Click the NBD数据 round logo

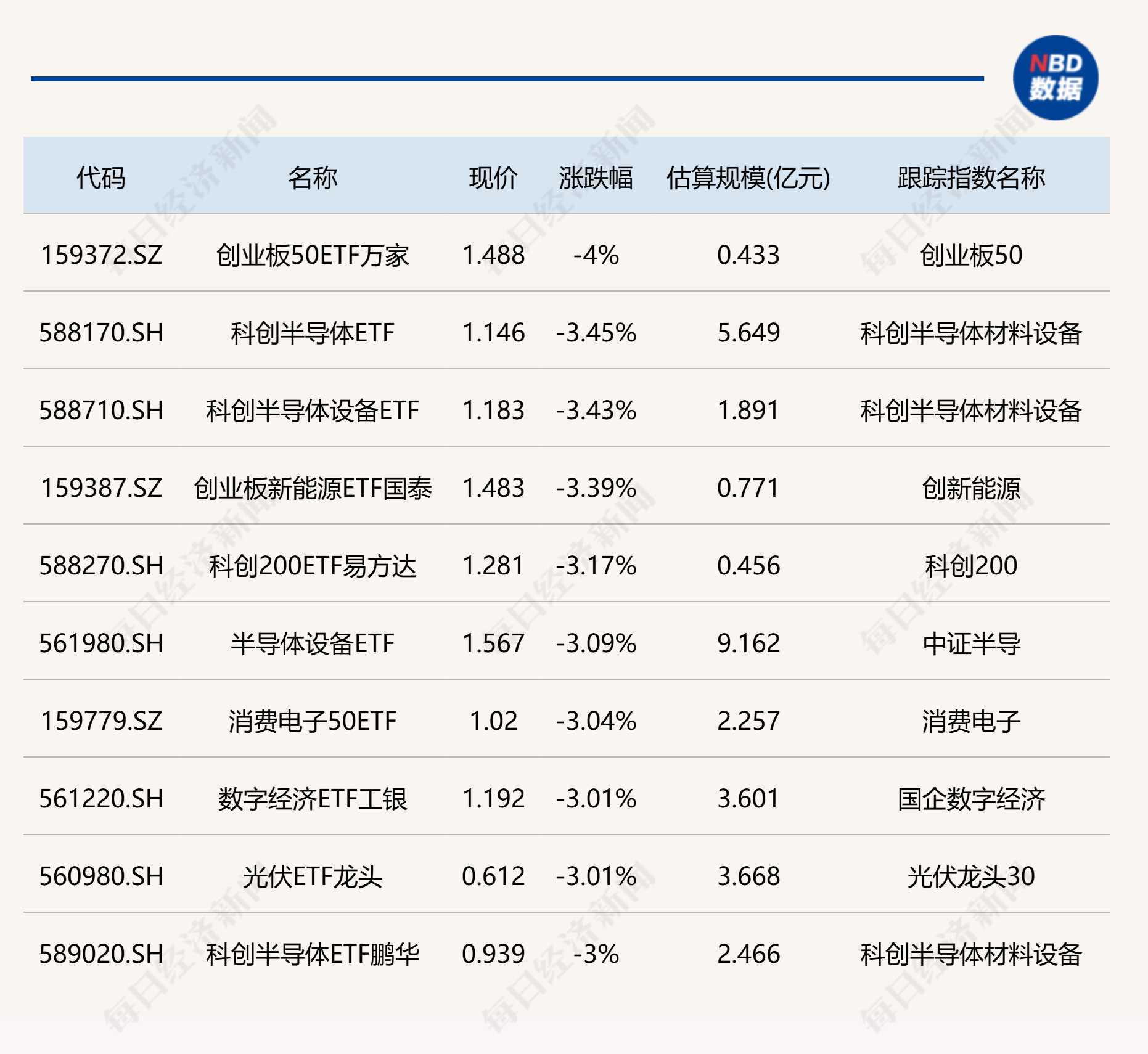[1056, 78]
